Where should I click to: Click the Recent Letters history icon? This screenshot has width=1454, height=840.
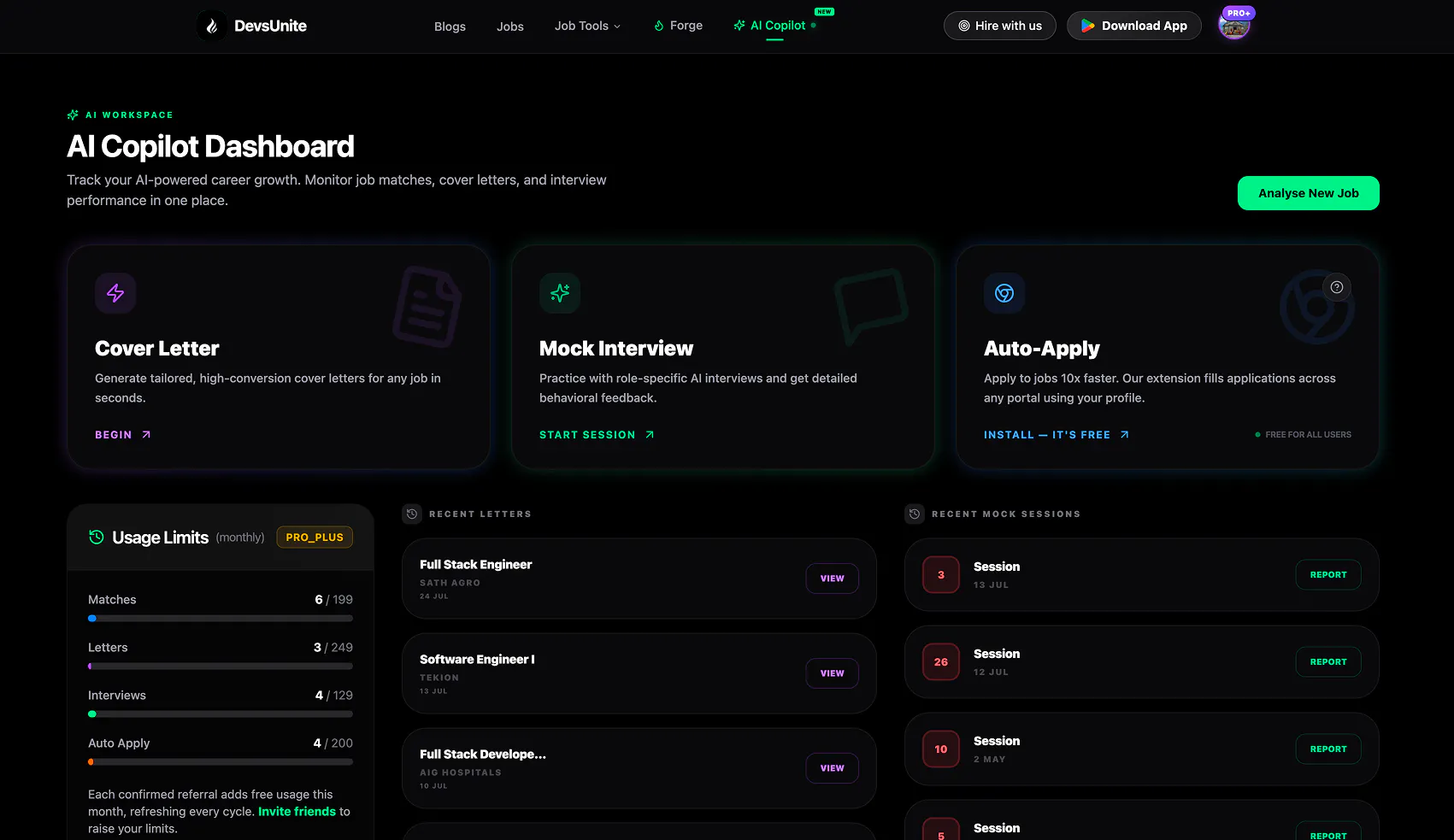click(412, 514)
